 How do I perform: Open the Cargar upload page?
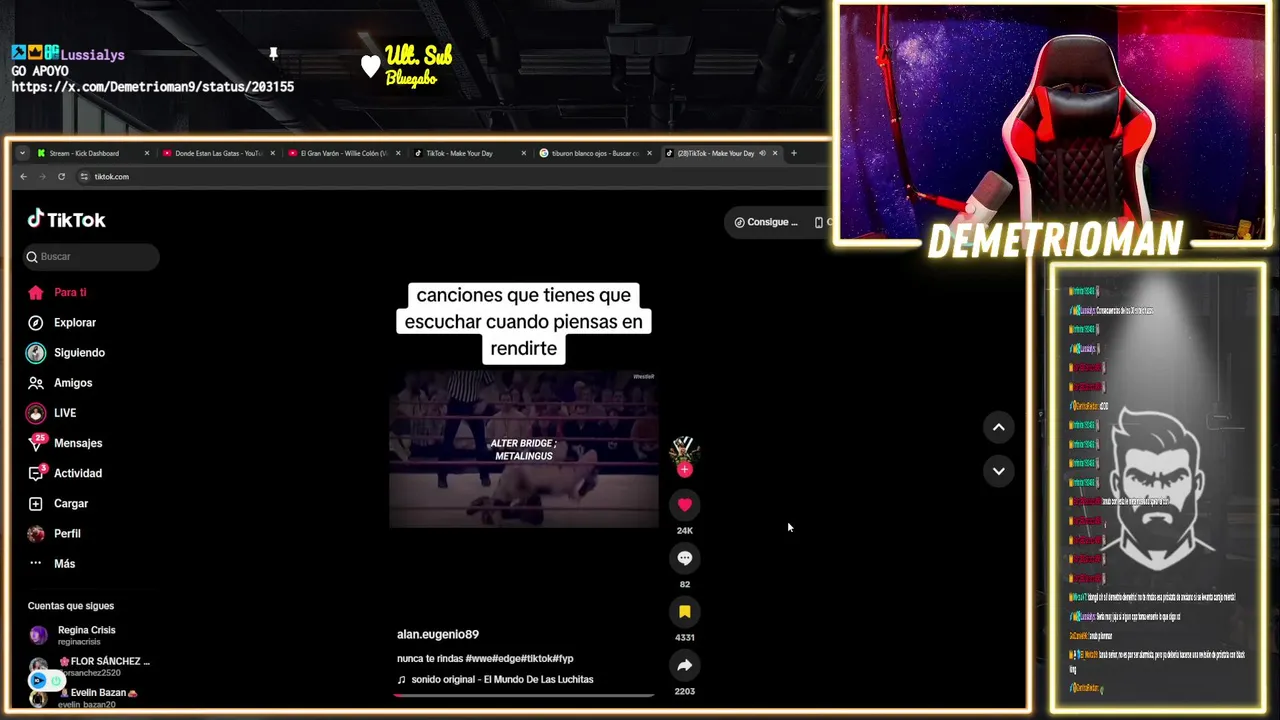[58, 504]
